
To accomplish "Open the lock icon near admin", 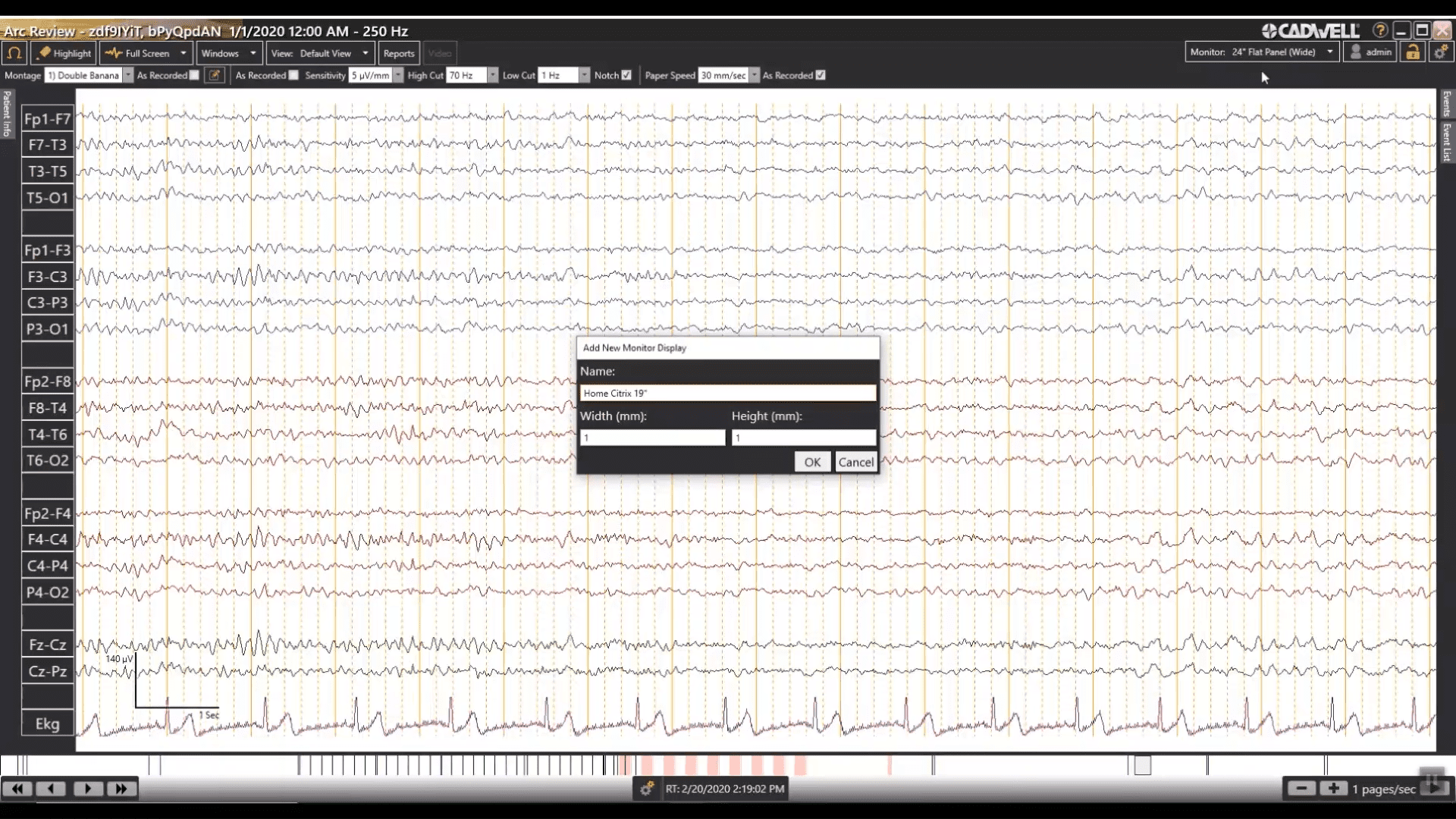I will coord(1412,52).
